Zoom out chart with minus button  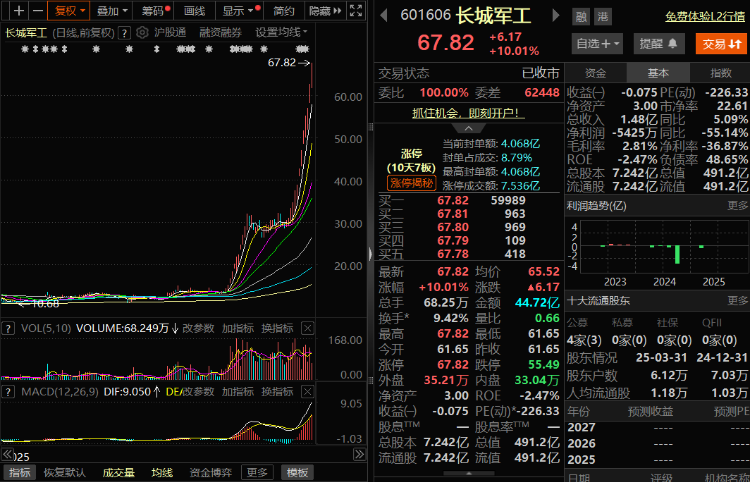pos(38,11)
